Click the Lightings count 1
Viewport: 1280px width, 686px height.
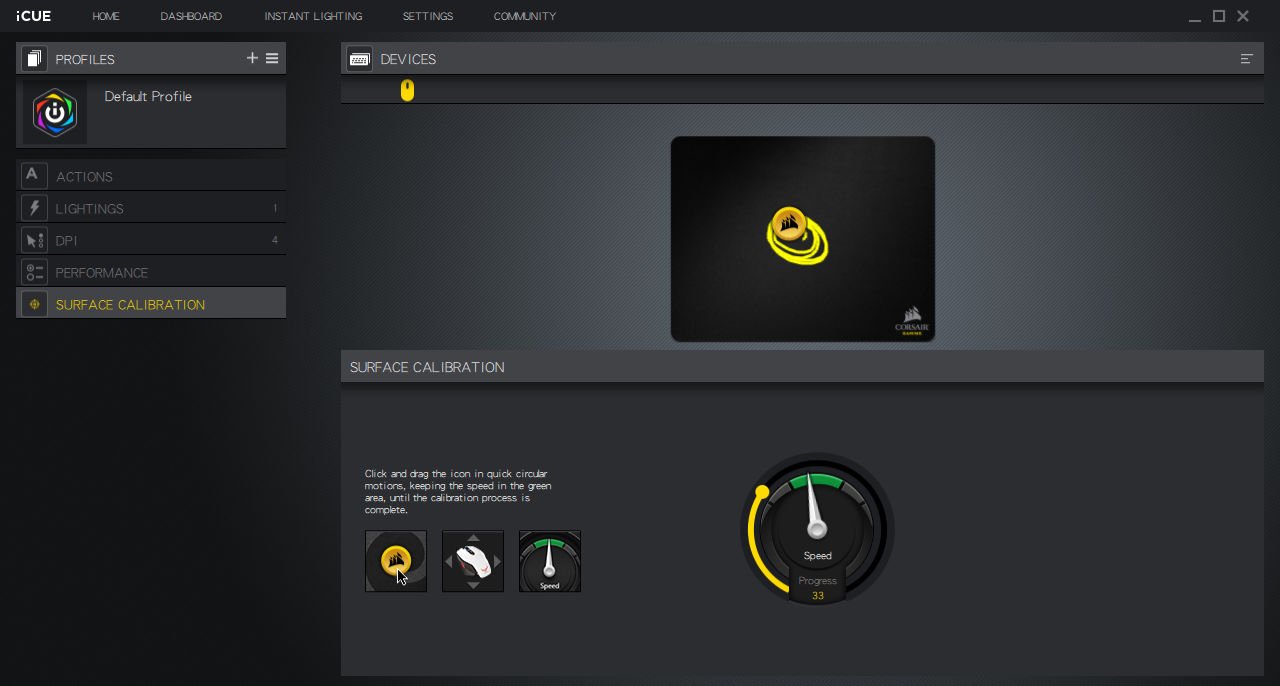point(275,208)
